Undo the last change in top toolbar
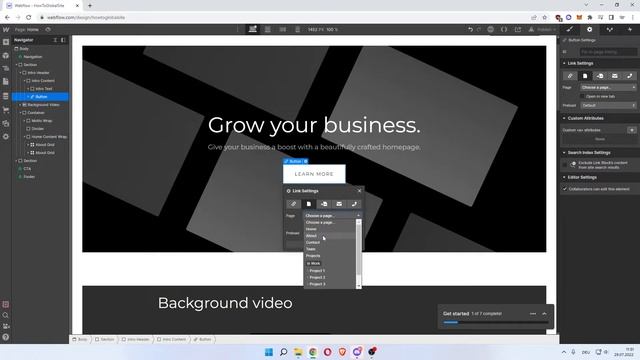The image size is (640, 360). [470, 29]
